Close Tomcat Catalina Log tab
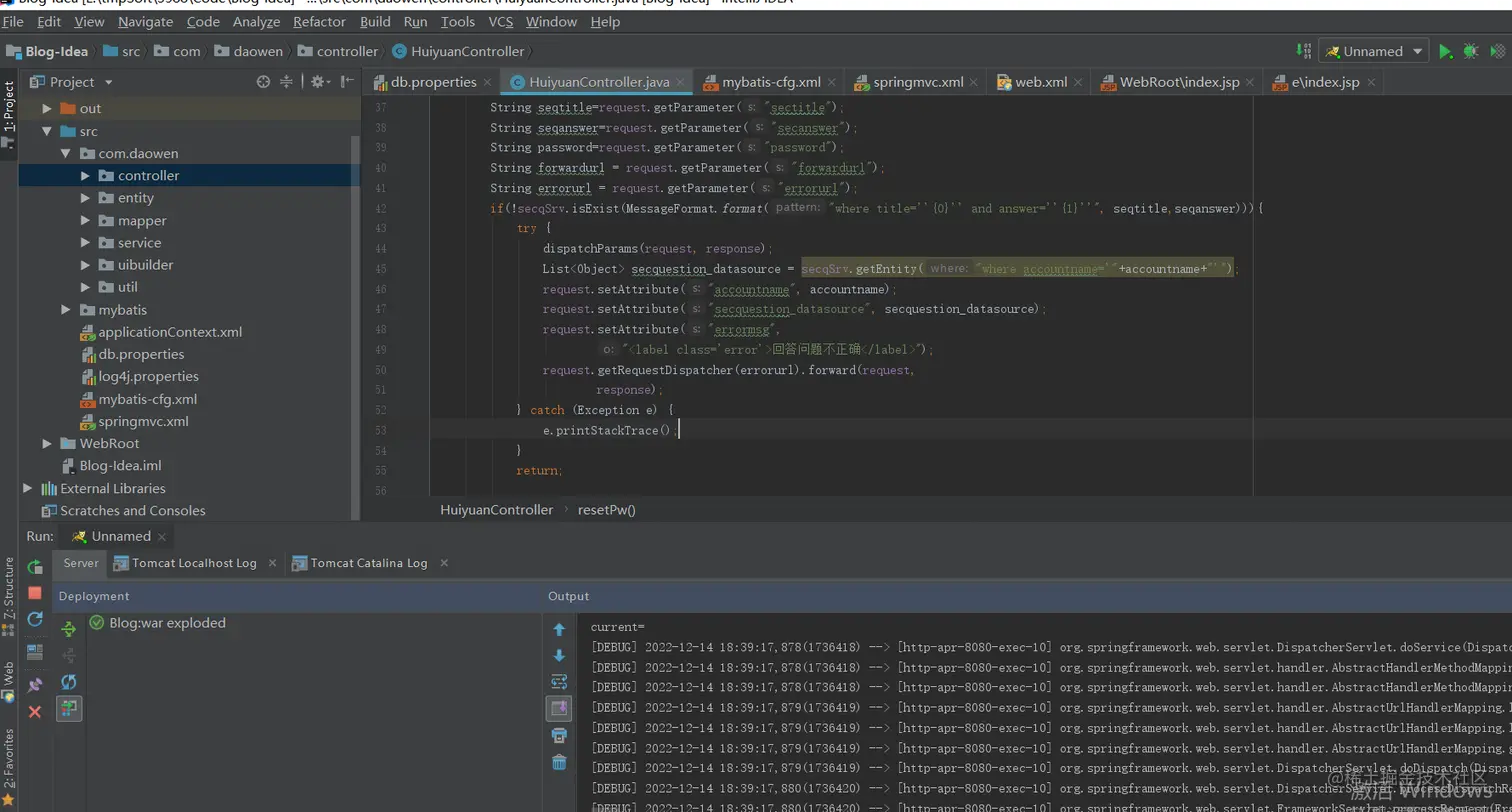 (443, 564)
